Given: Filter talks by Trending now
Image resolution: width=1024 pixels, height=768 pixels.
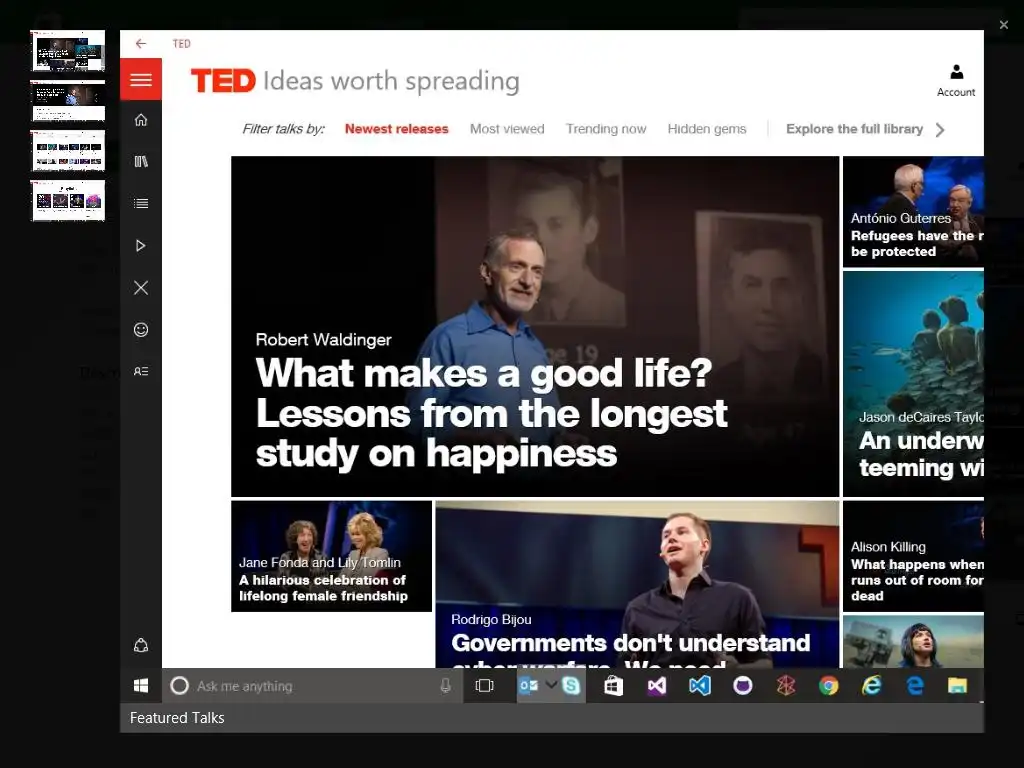Looking at the screenshot, I should click(606, 129).
